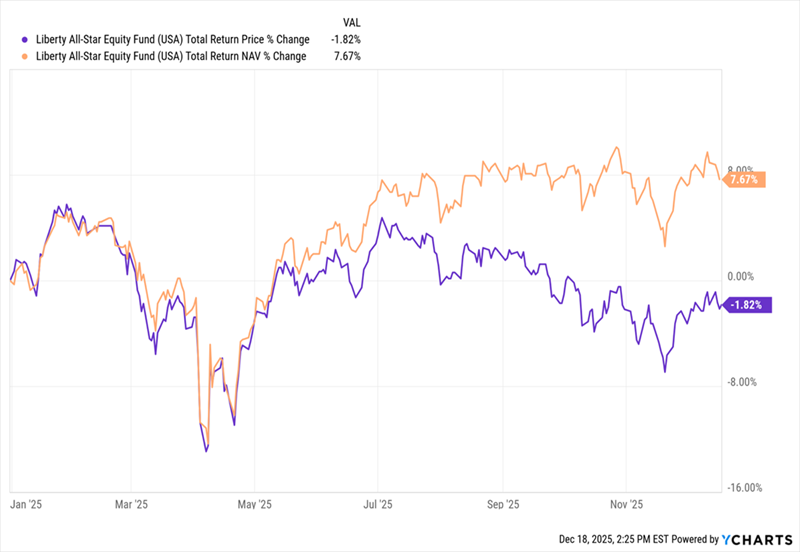Click the 7.67% value in the legend

point(346,56)
